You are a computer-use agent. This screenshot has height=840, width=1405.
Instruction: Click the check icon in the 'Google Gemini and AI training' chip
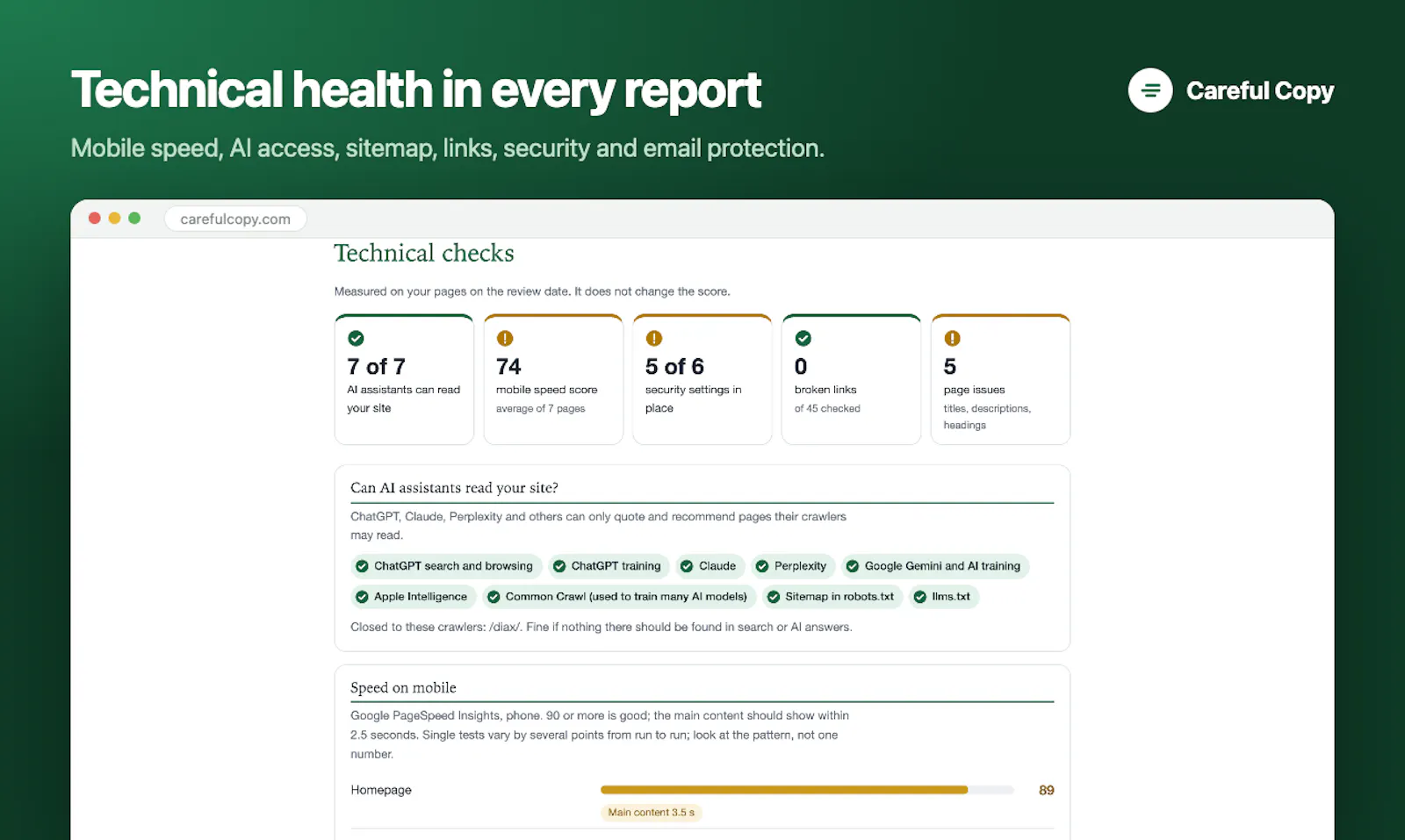pos(853,566)
